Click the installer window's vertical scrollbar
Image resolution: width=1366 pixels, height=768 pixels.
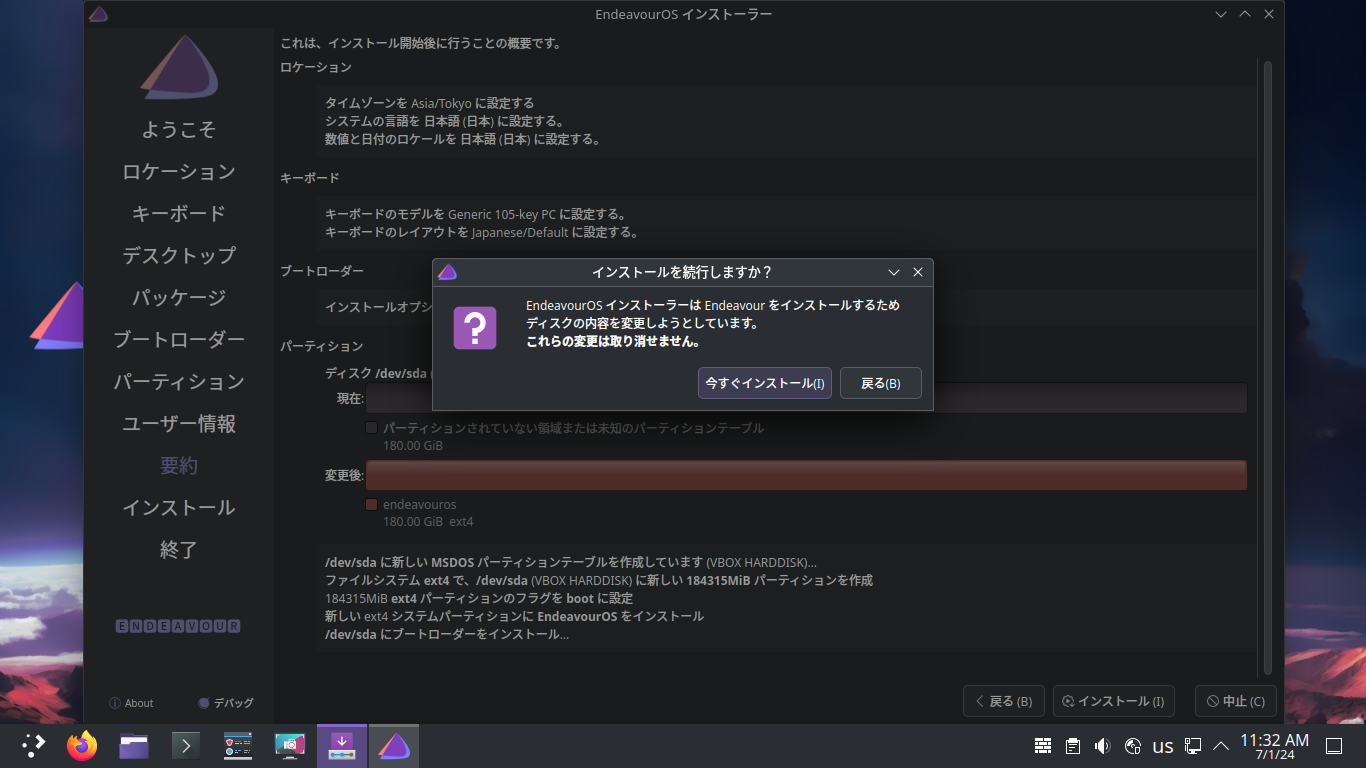(x=1268, y=366)
